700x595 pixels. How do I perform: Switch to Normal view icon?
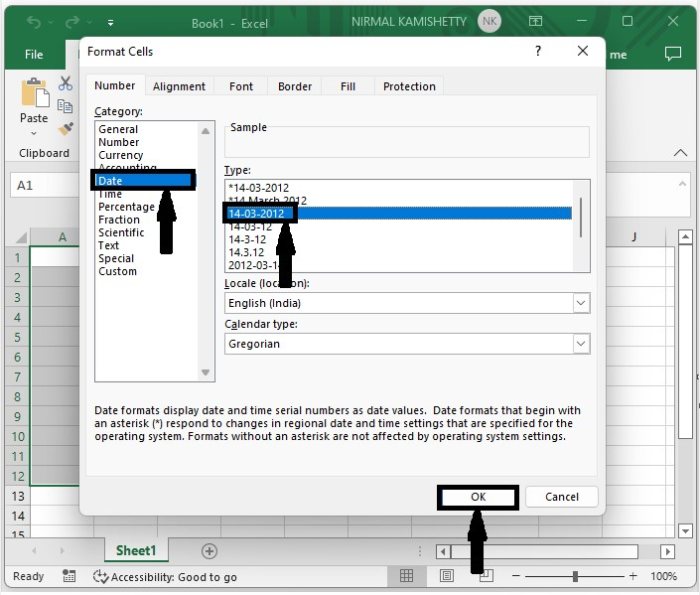pyautogui.click(x=406, y=576)
